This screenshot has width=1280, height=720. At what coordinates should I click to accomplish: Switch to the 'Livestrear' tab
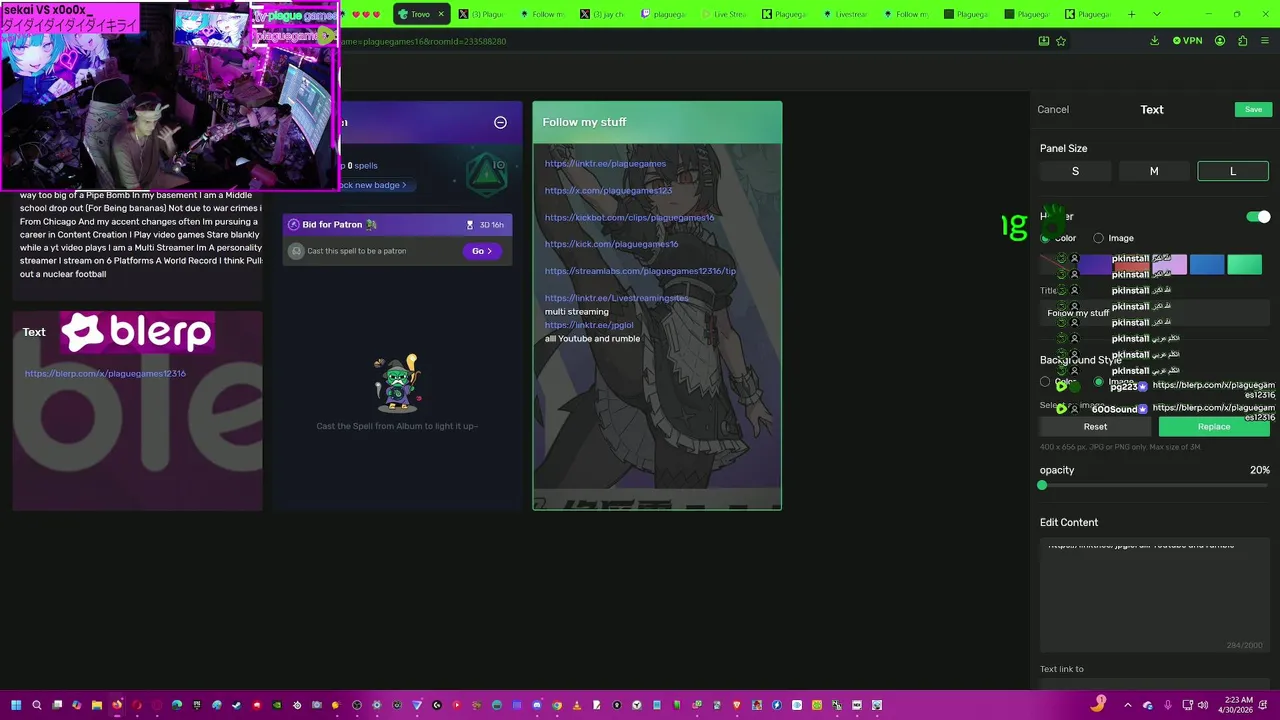point(843,14)
